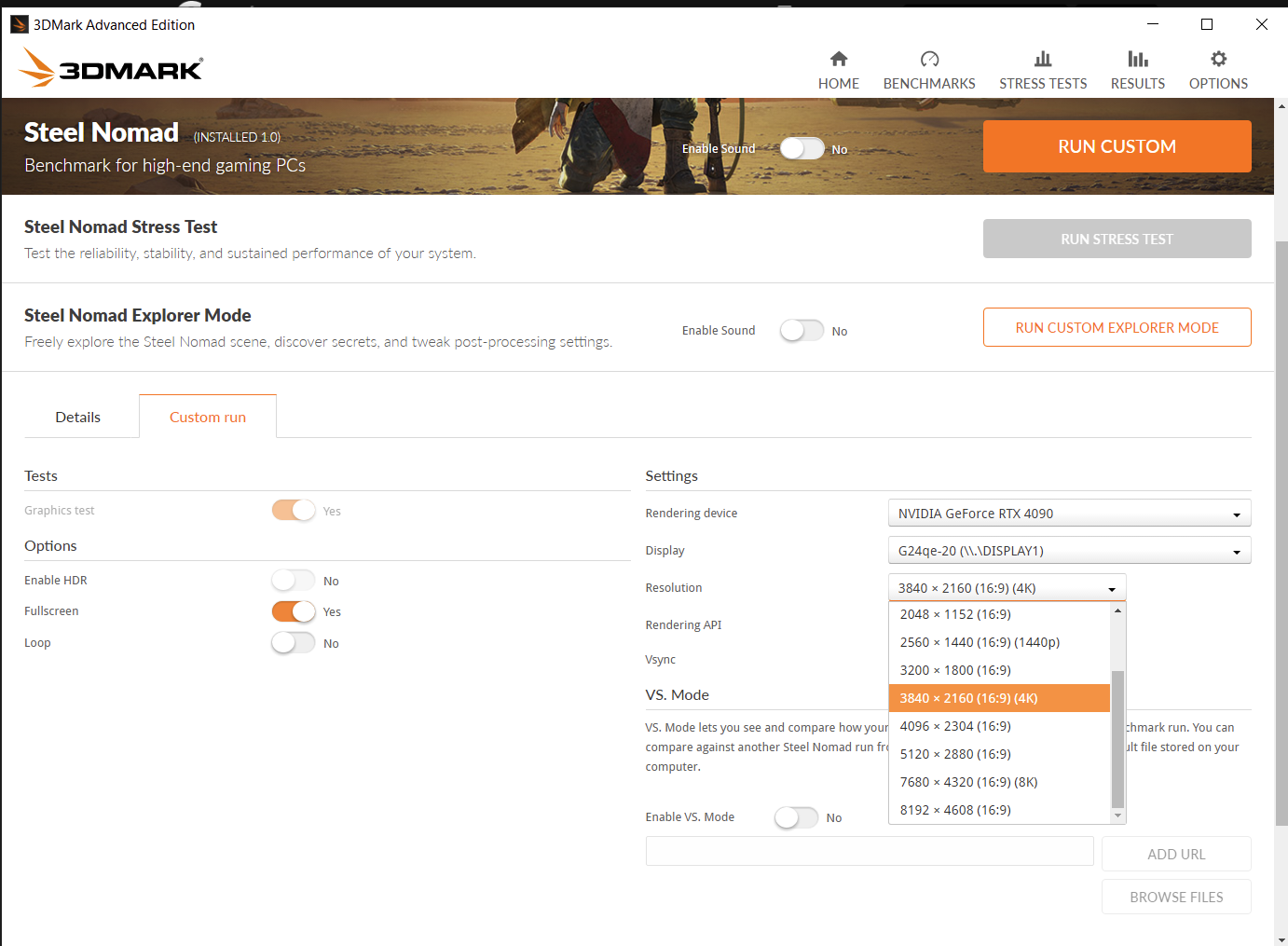Select 7680 × 4320 (8K) resolution
This screenshot has width=1288, height=946.
(1000, 782)
